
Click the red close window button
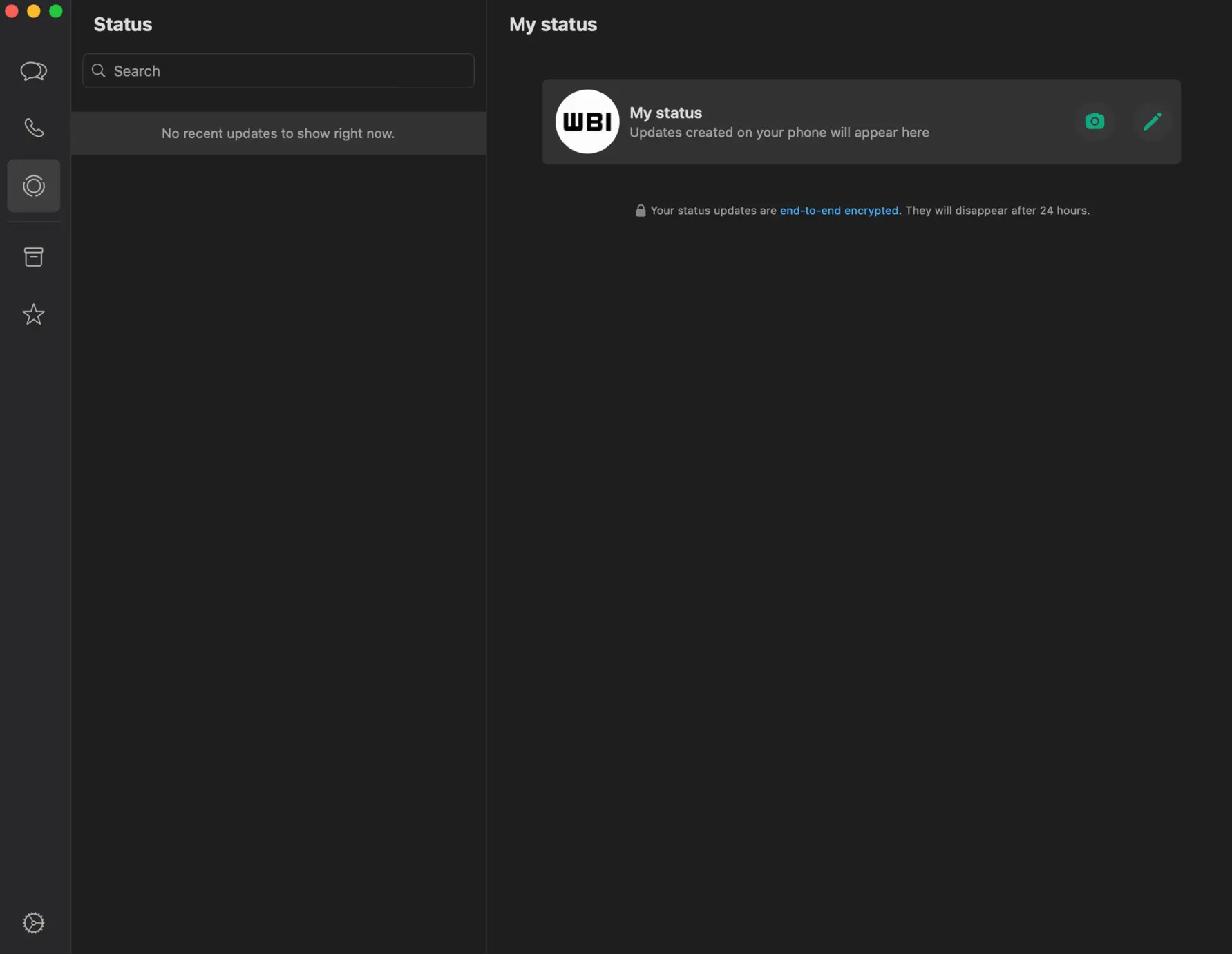click(x=12, y=11)
